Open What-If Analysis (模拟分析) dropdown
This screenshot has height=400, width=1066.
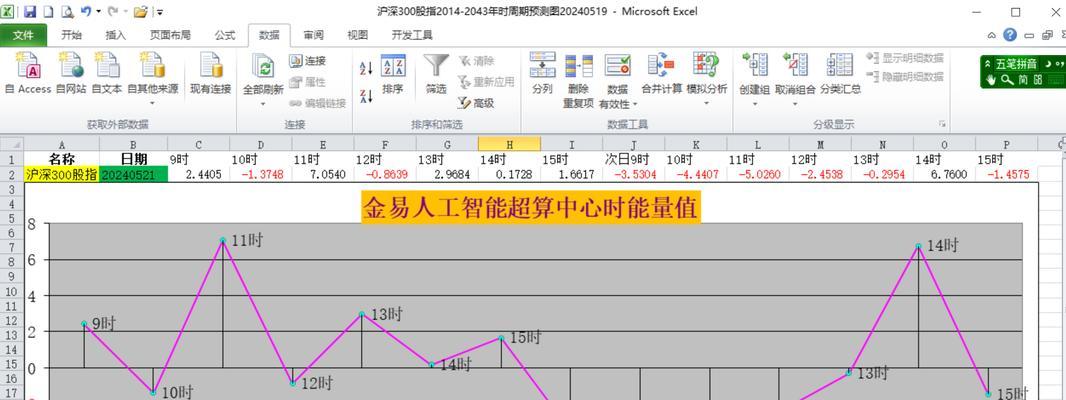(706, 103)
